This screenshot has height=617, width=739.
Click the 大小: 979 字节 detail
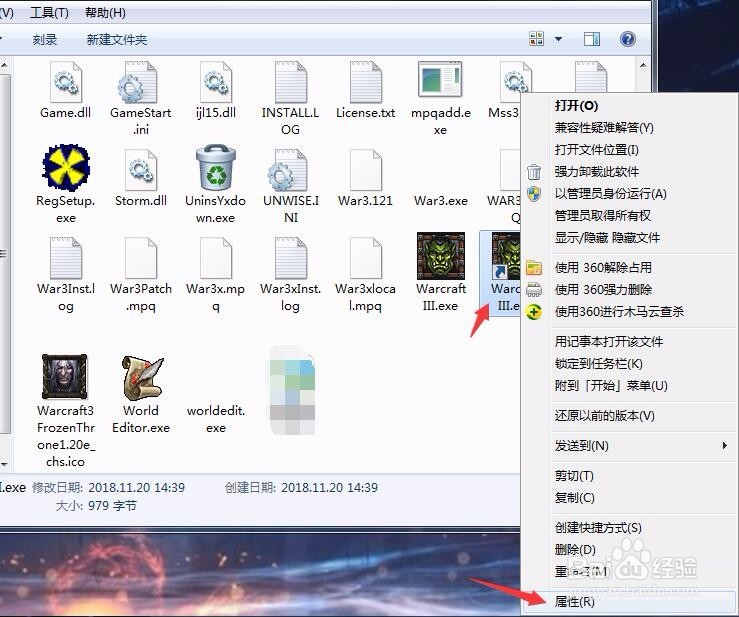point(96,506)
